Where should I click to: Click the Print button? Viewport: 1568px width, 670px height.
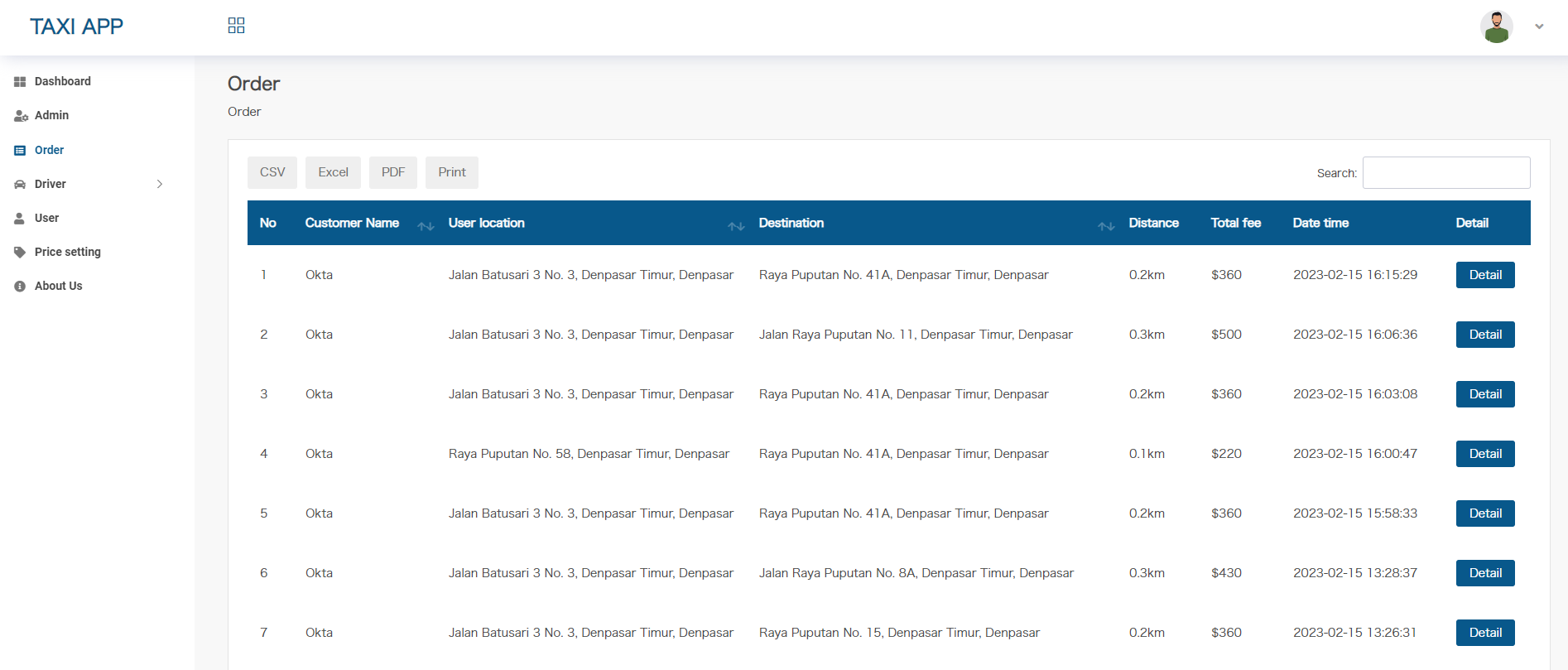(x=452, y=172)
